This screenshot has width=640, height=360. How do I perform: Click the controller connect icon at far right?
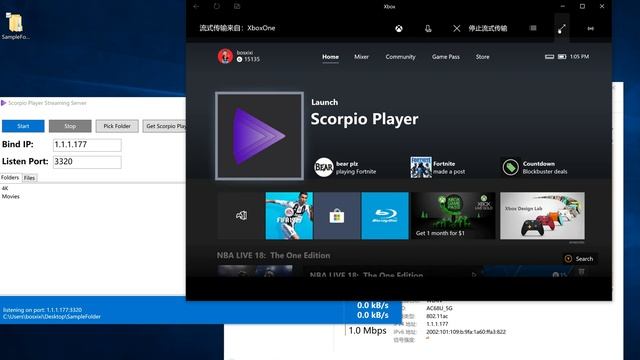(x=590, y=29)
